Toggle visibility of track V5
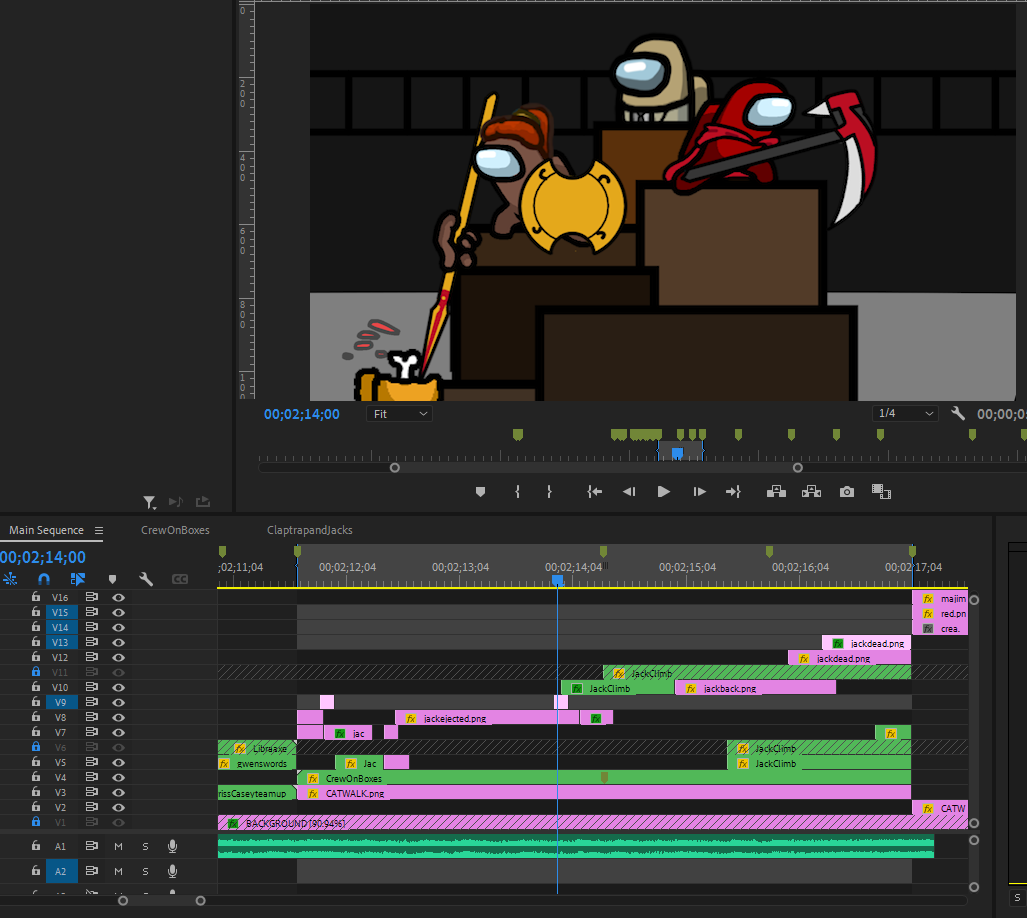Viewport: 1027px width, 918px height. [x=119, y=762]
